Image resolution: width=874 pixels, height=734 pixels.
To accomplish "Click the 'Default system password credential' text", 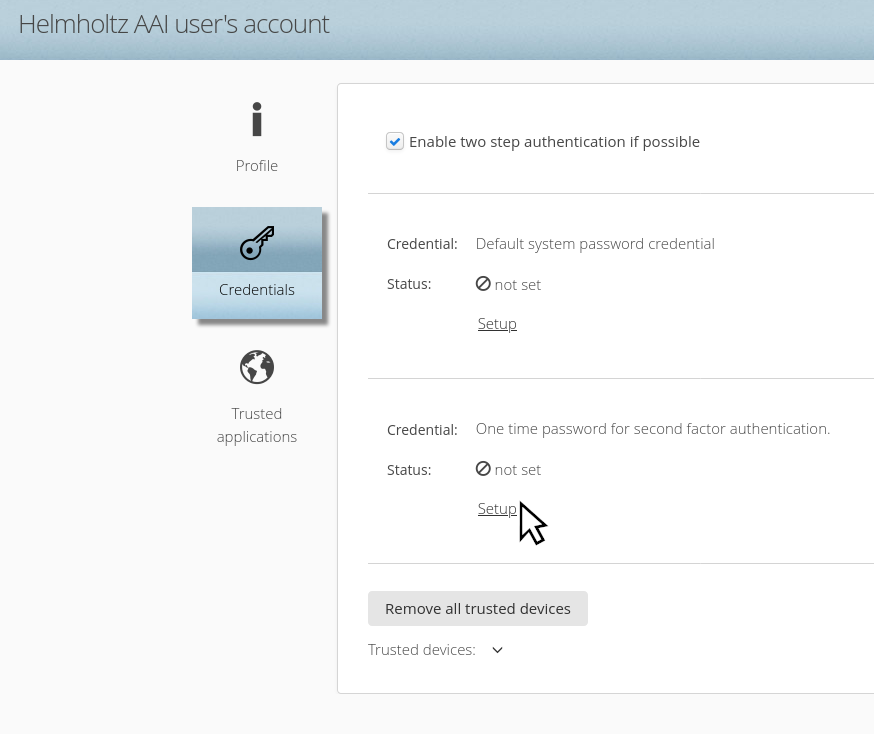I will click(x=595, y=243).
